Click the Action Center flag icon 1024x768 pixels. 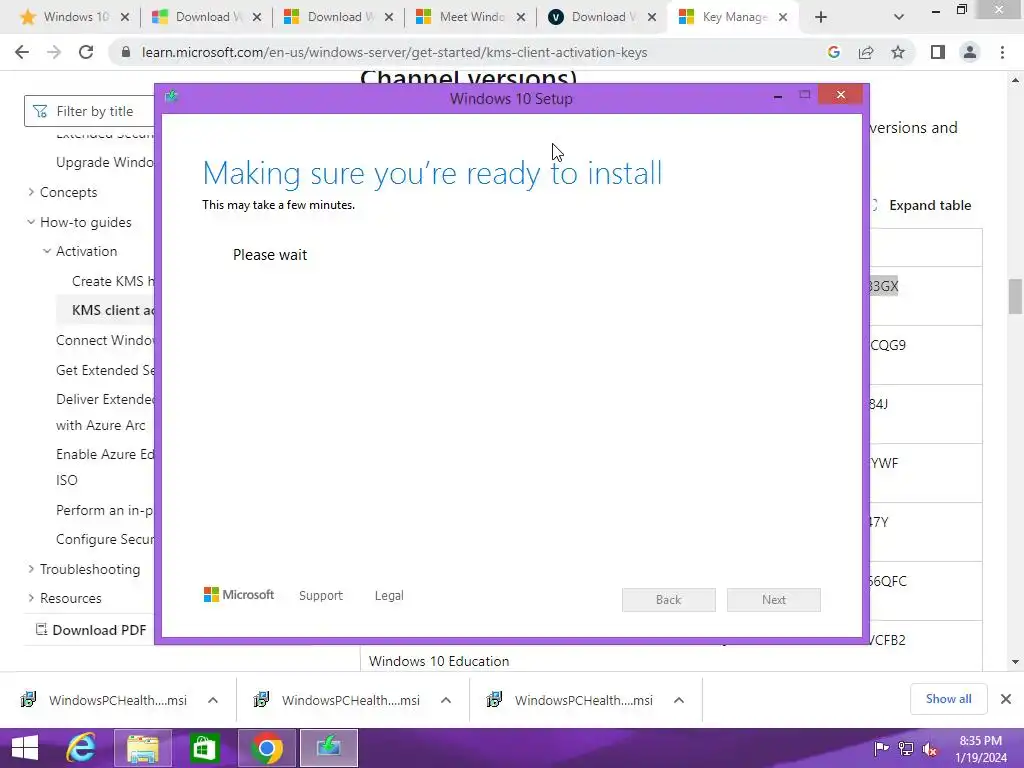tap(881, 749)
